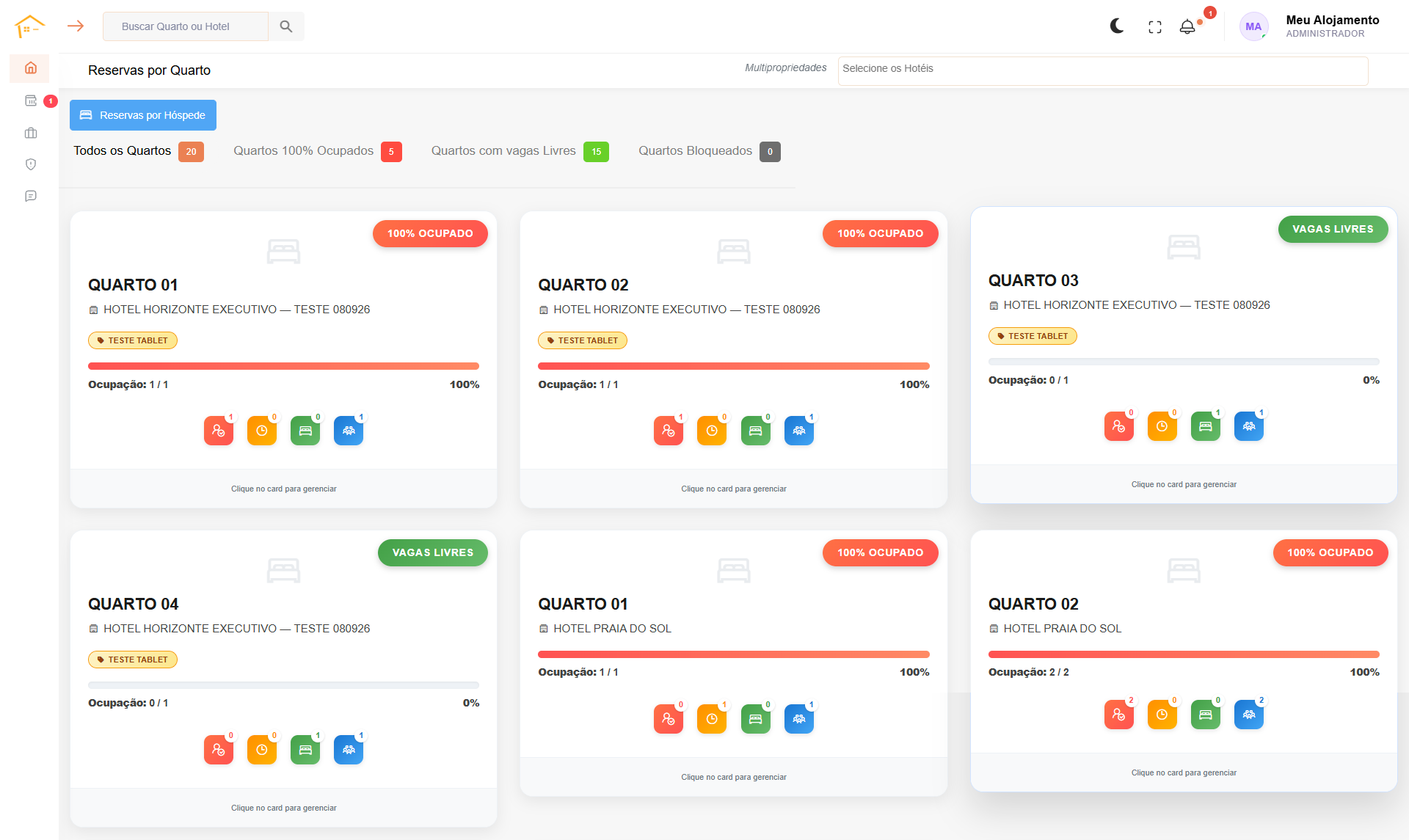This screenshot has width=1409, height=840.
Task: Open the Selecione os Hotéis dropdown
Action: click(1103, 70)
